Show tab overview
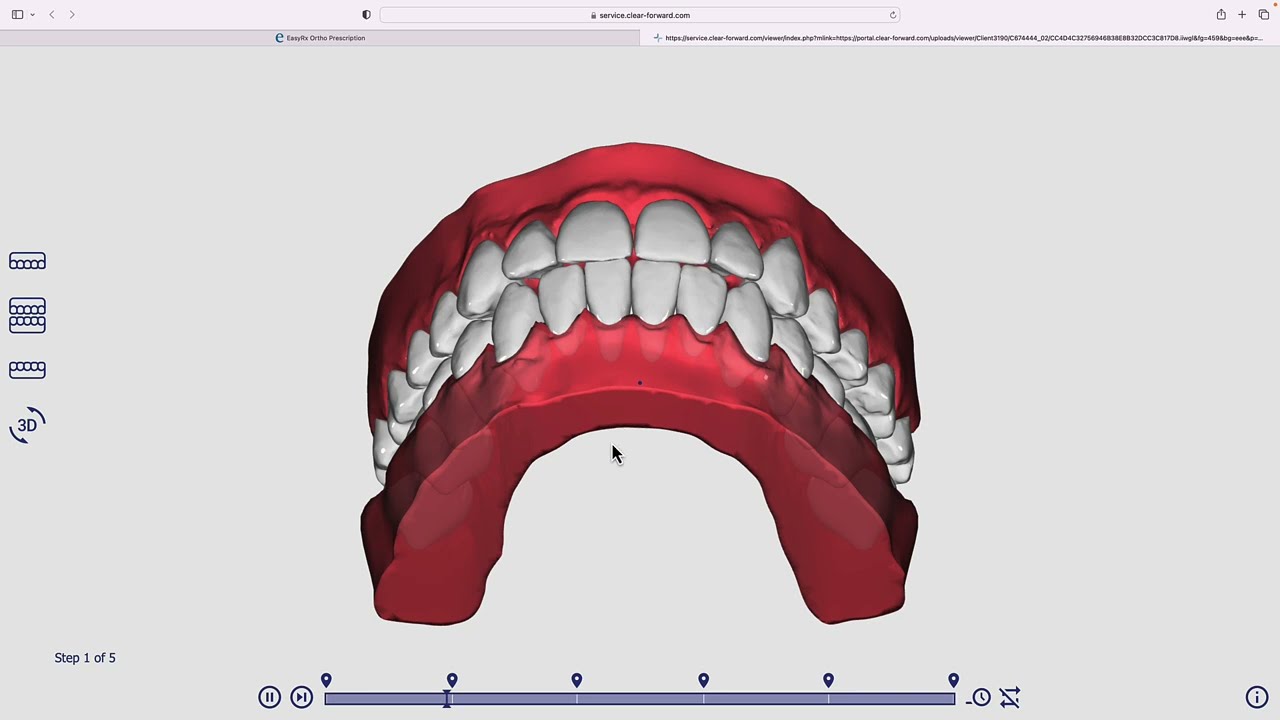 coord(1264,15)
